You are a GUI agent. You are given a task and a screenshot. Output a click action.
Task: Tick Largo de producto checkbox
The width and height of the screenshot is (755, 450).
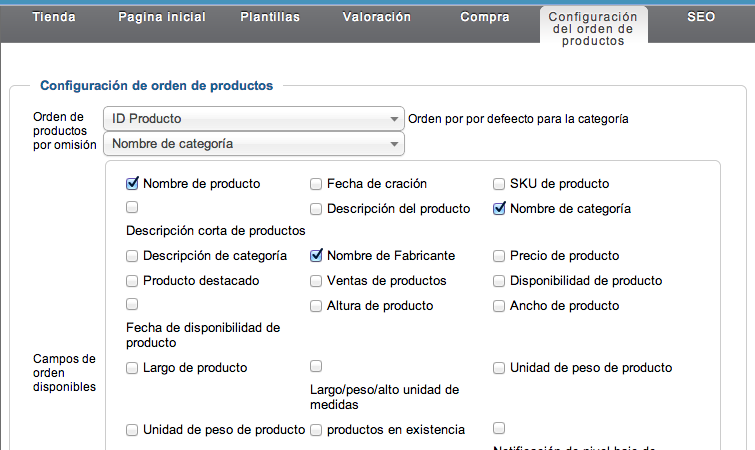click(132, 368)
